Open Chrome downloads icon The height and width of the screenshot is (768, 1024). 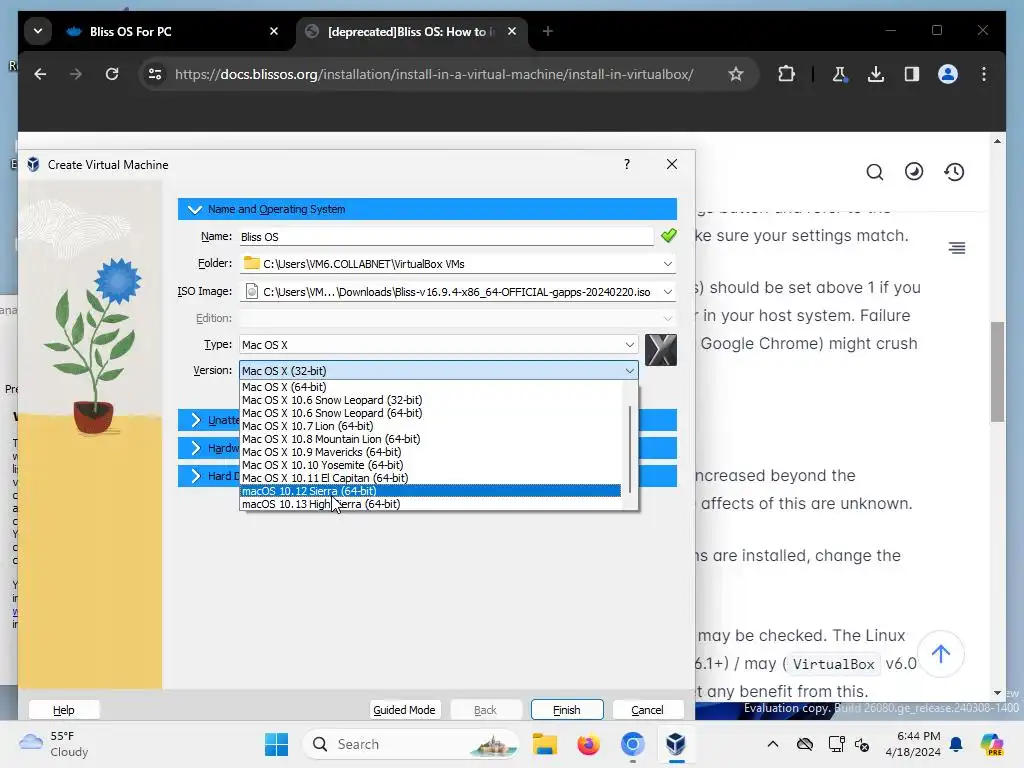click(876, 74)
